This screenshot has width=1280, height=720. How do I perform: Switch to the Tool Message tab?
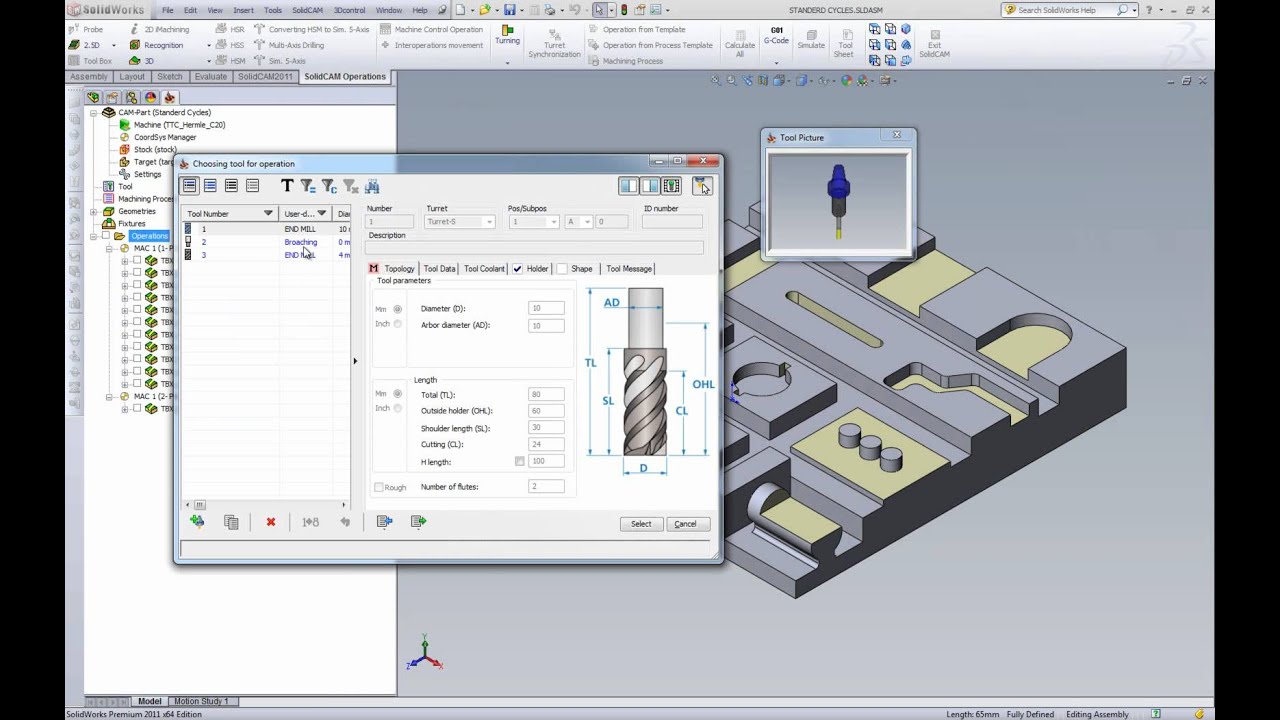click(x=629, y=268)
